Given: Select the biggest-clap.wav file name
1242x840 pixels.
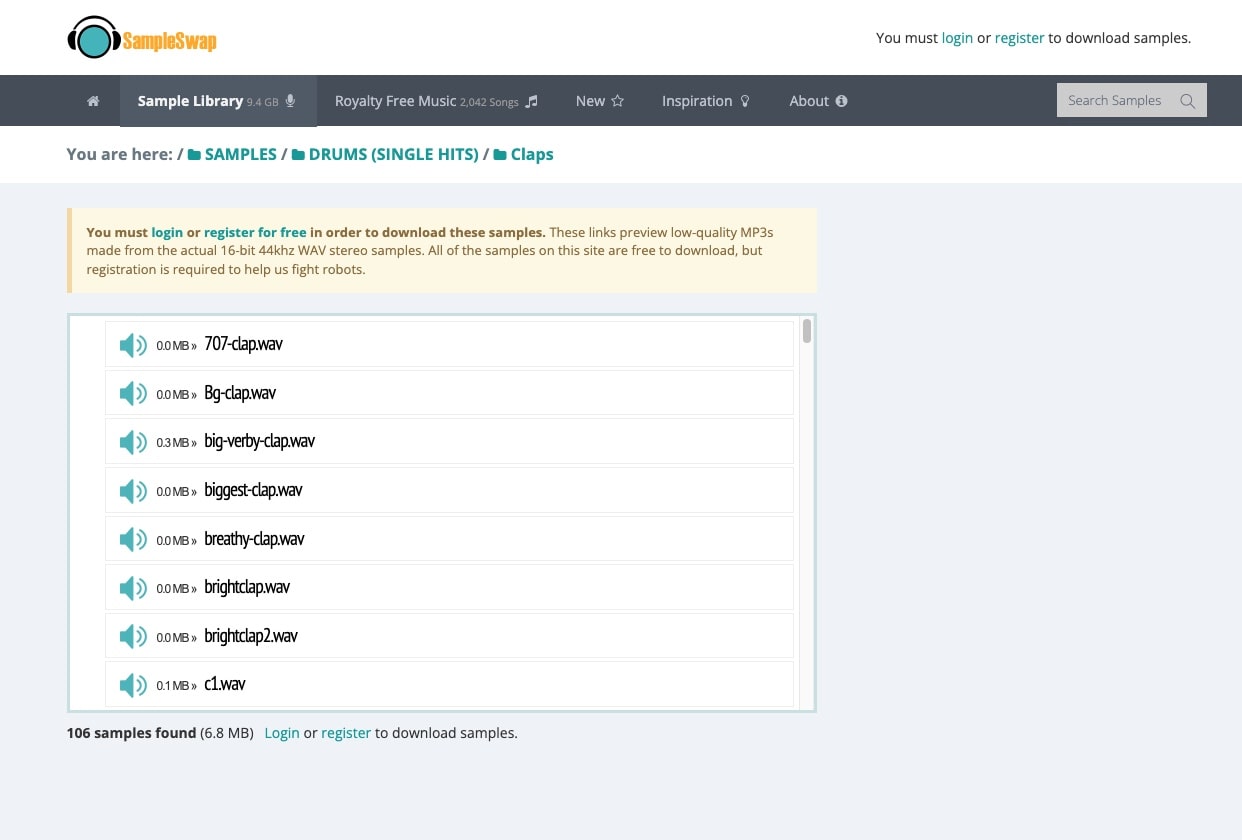Looking at the screenshot, I should click(x=253, y=490).
